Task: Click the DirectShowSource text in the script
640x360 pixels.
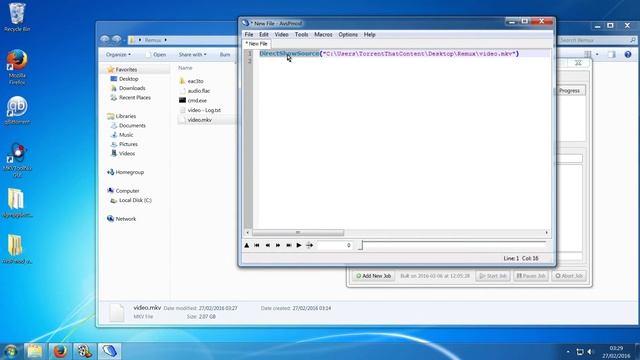Action: click(x=289, y=53)
